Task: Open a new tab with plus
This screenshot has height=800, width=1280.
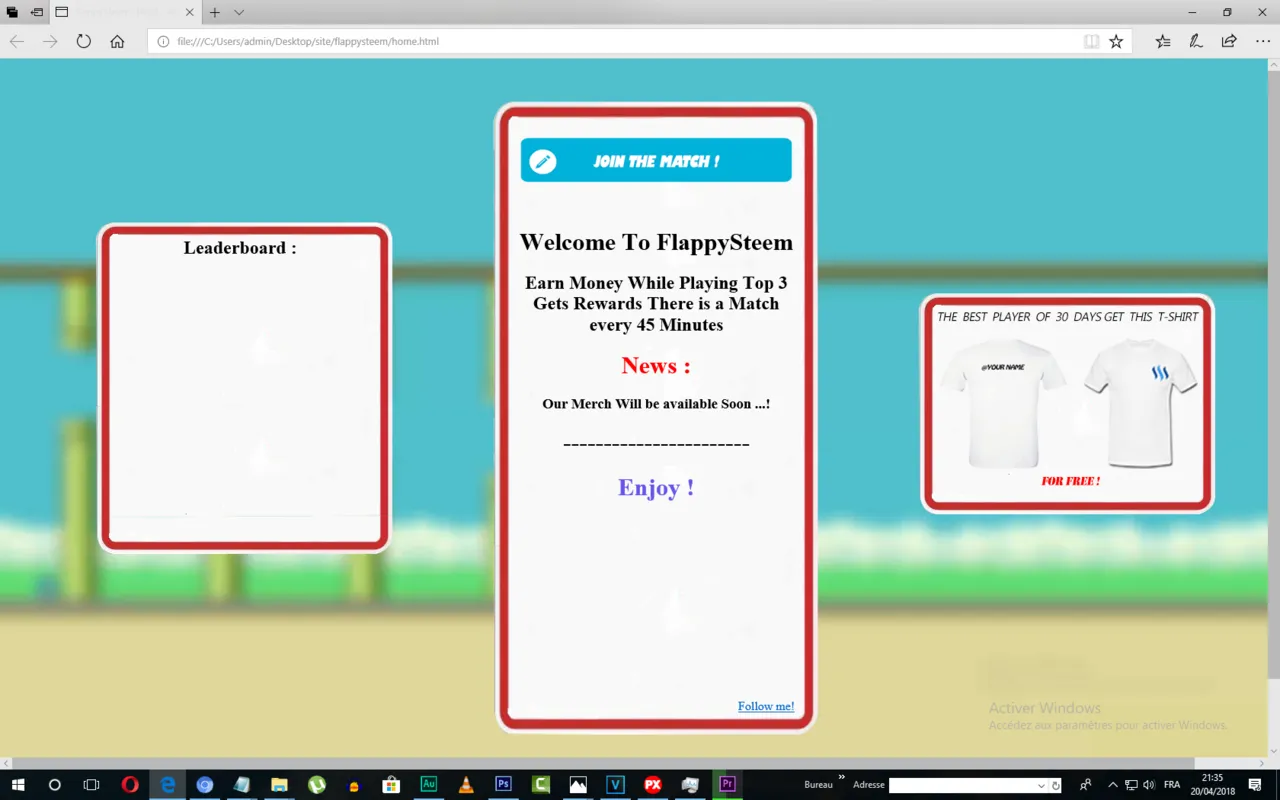Action: pos(214,13)
